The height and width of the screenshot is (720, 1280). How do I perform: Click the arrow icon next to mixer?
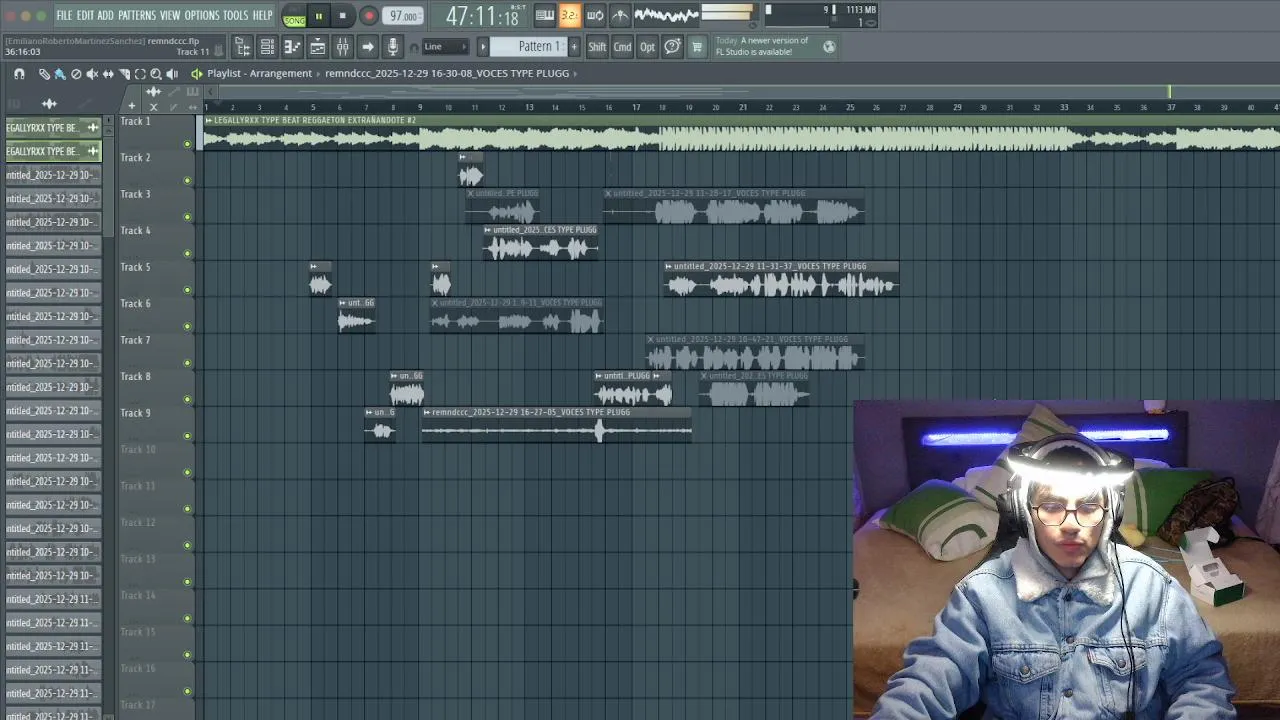(x=367, y=47)
